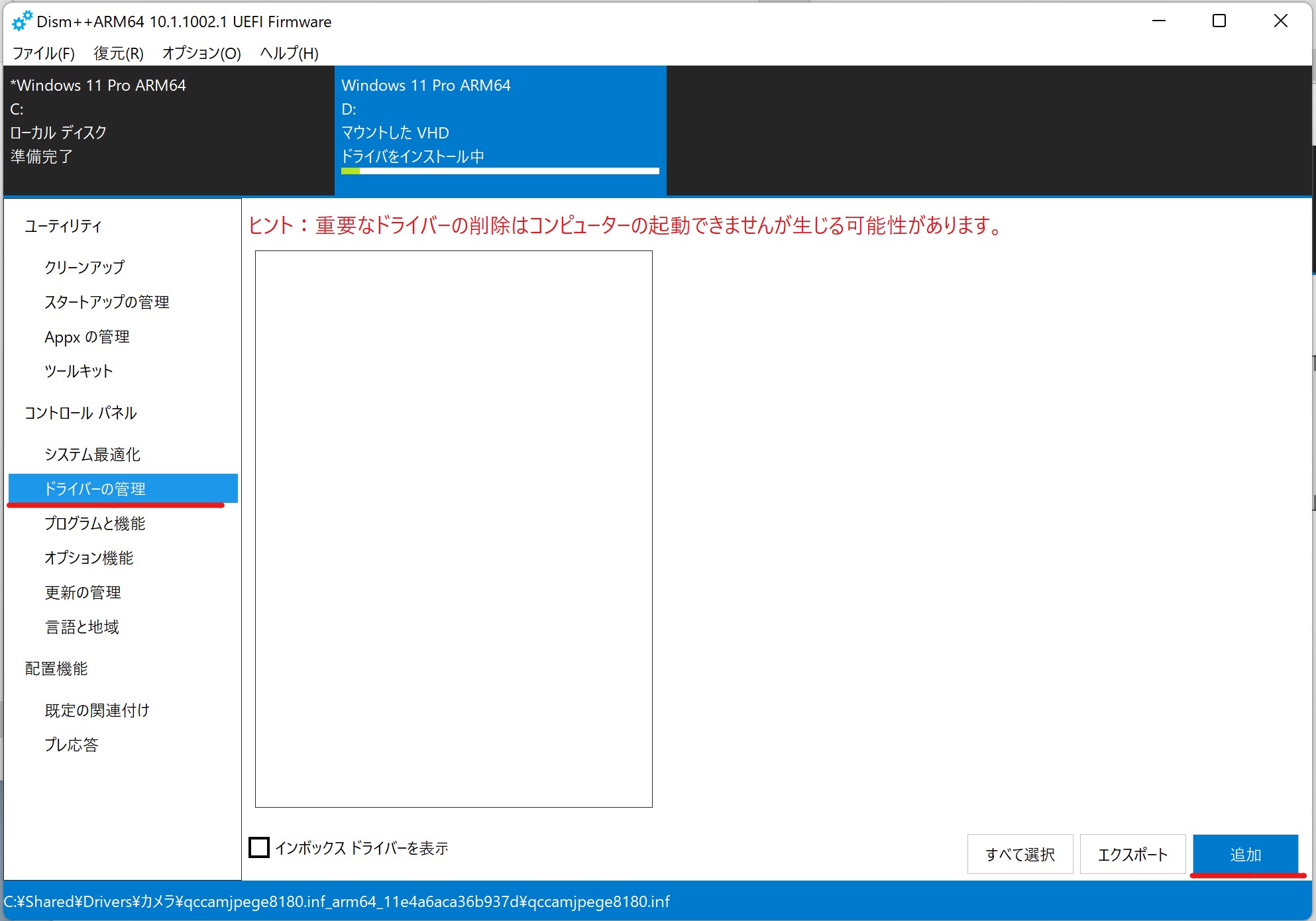Open the ファイル(F) menu
The height and width of the screenshot is (921, 1316).
pos(44,53)
